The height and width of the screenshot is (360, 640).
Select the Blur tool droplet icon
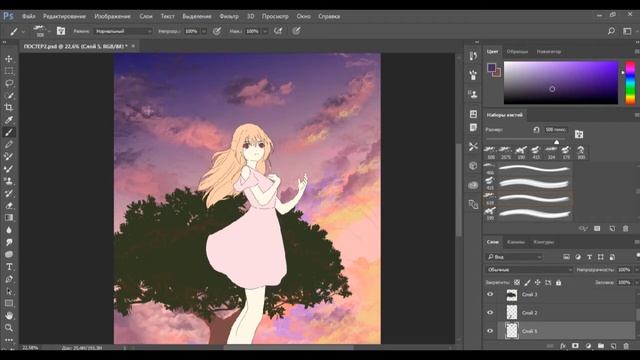(x=9, y=230)
